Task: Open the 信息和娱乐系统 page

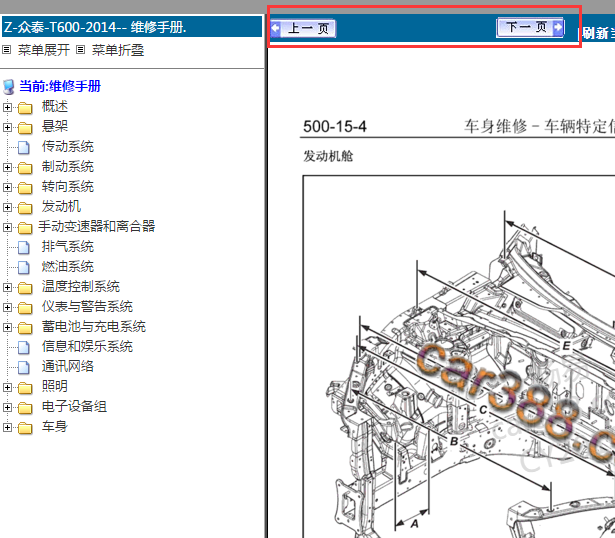Action: pyautogui.click(x=87, y=346)
